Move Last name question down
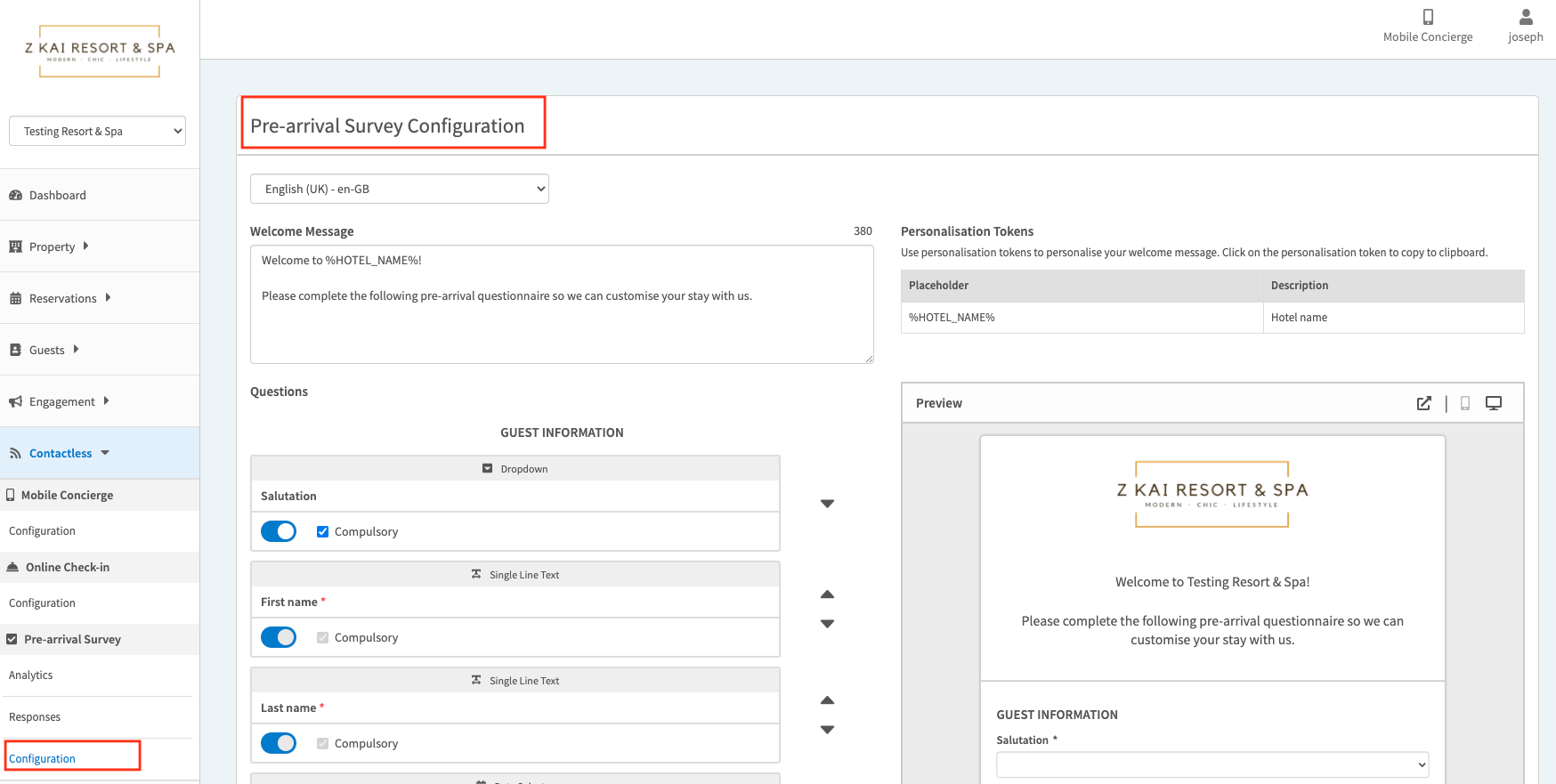Screen dimensions: 1556x784 coord(827,730)
